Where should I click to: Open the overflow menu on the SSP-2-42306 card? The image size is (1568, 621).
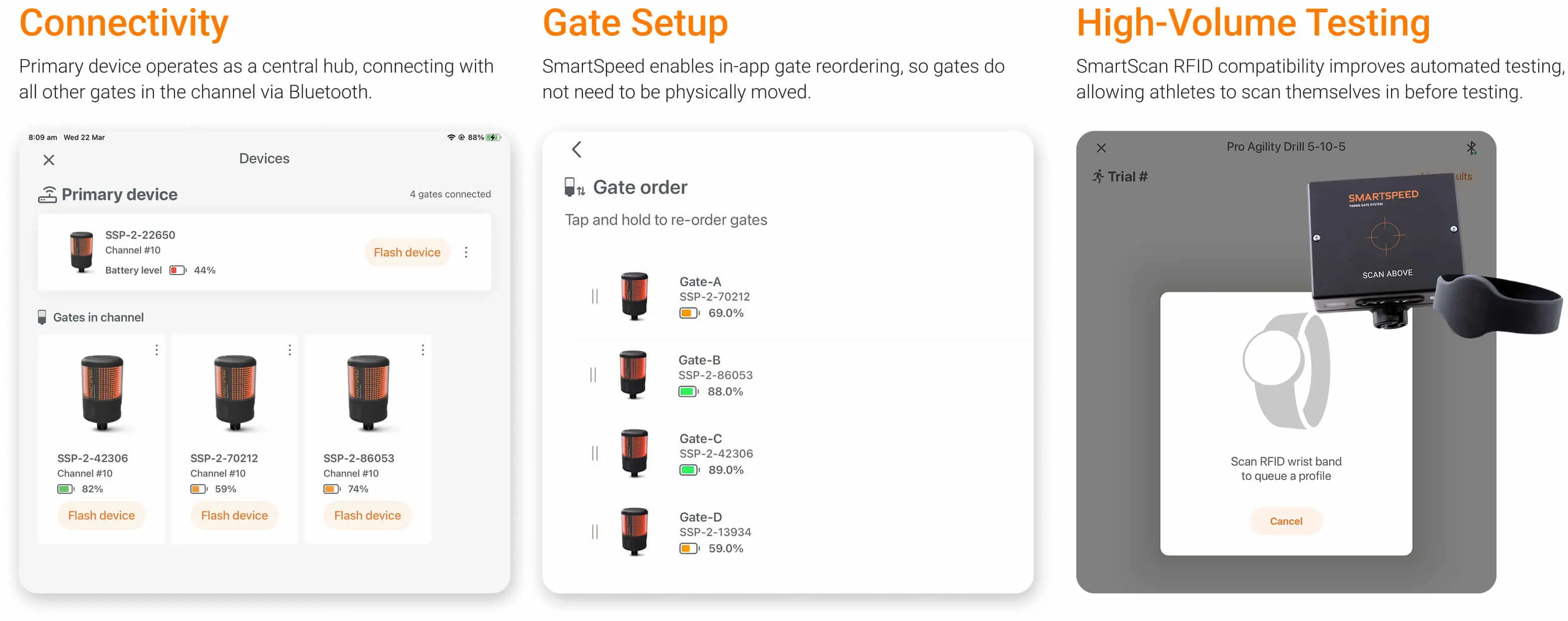point(156,349)
